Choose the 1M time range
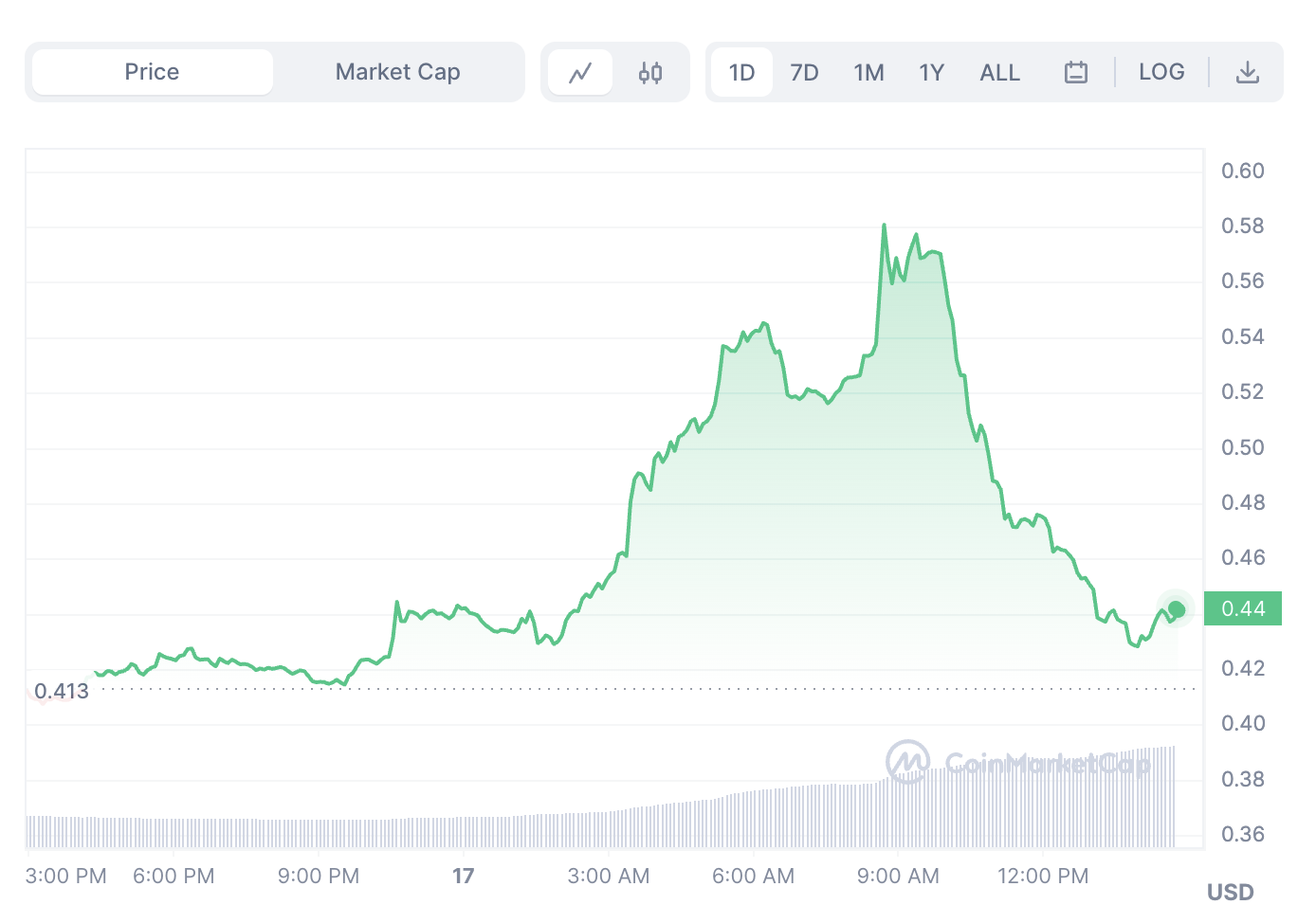 pos(868,72)
